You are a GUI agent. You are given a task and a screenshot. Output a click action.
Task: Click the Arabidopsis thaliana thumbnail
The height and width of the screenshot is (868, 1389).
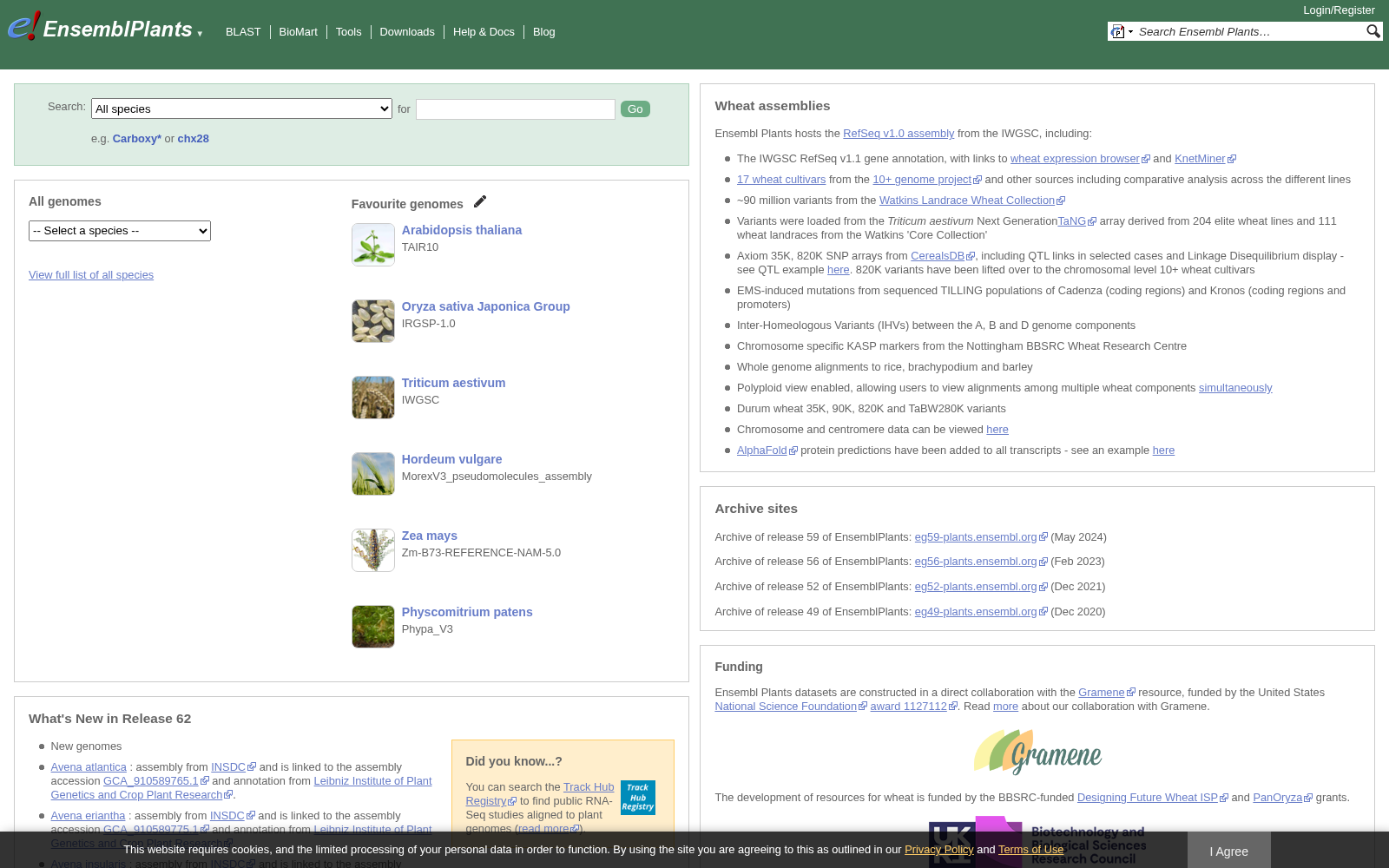coord(373,245)
